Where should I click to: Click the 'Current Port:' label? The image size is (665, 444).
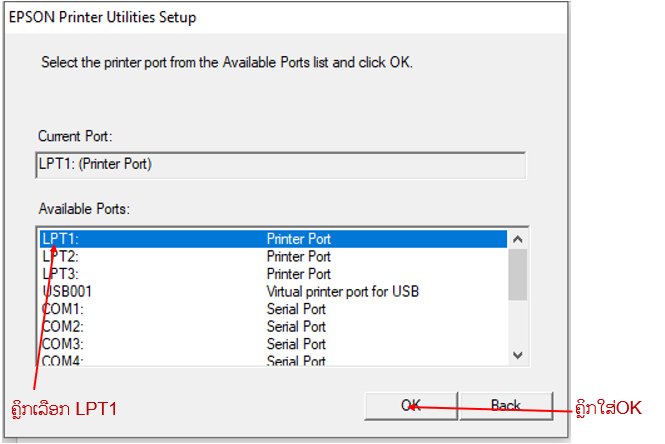[77, 135]
